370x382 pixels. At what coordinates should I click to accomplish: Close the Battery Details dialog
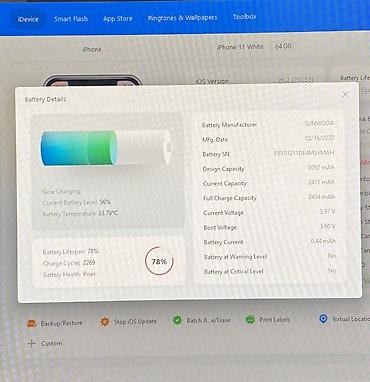345,95
